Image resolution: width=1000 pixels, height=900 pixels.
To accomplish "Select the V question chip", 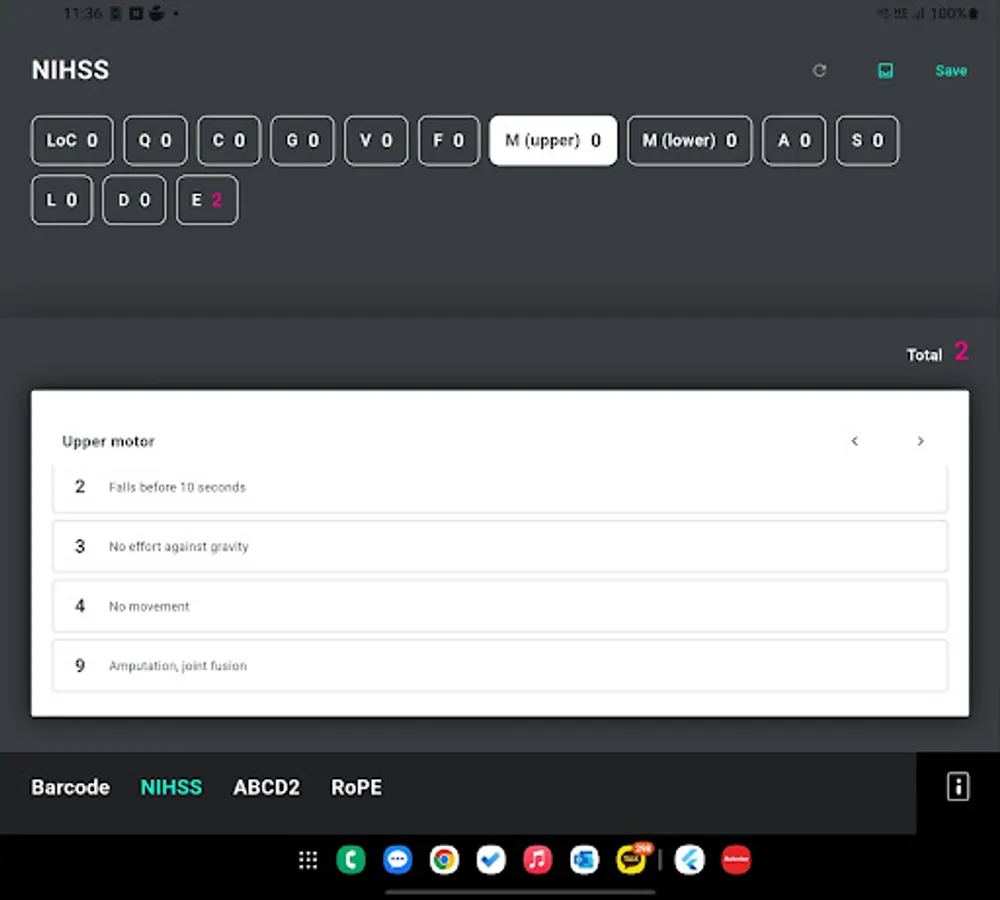I will pyautogui.click(x=375, y=140).
